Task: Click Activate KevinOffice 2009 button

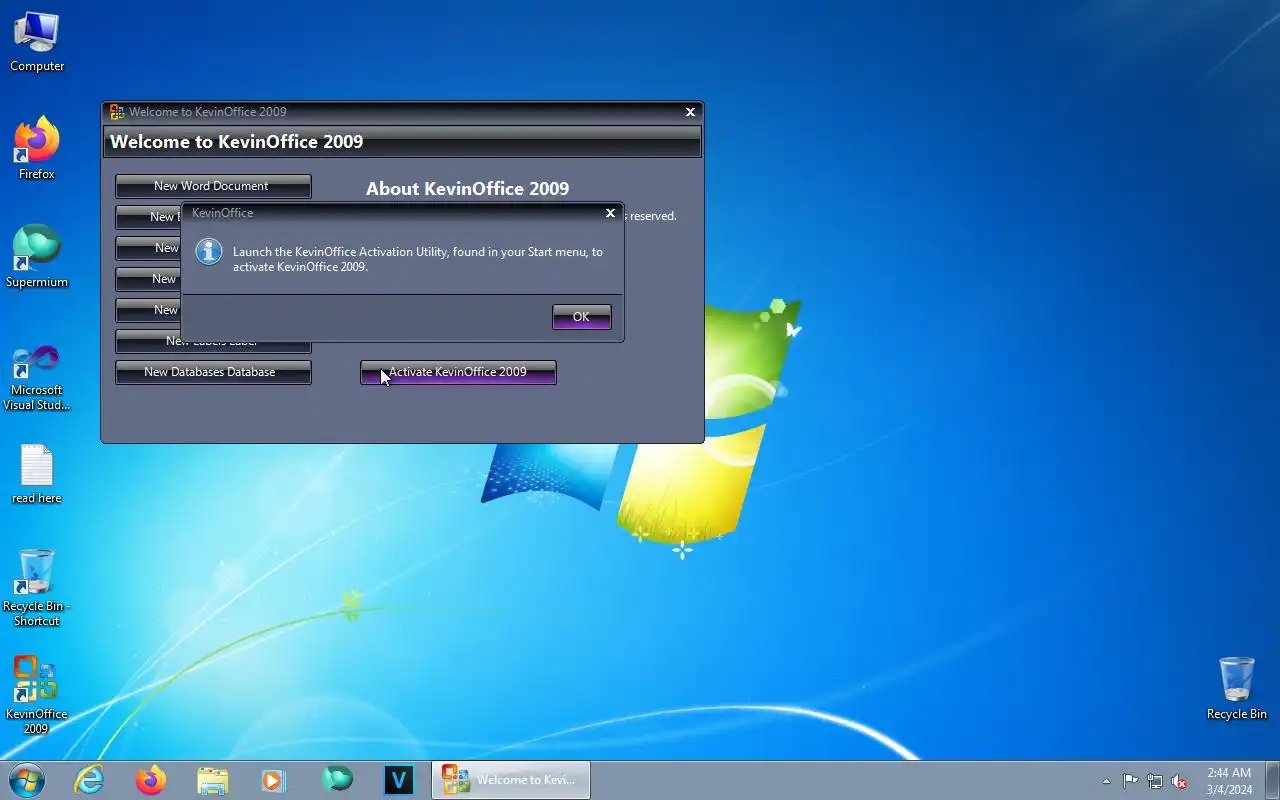Action: 458,372
